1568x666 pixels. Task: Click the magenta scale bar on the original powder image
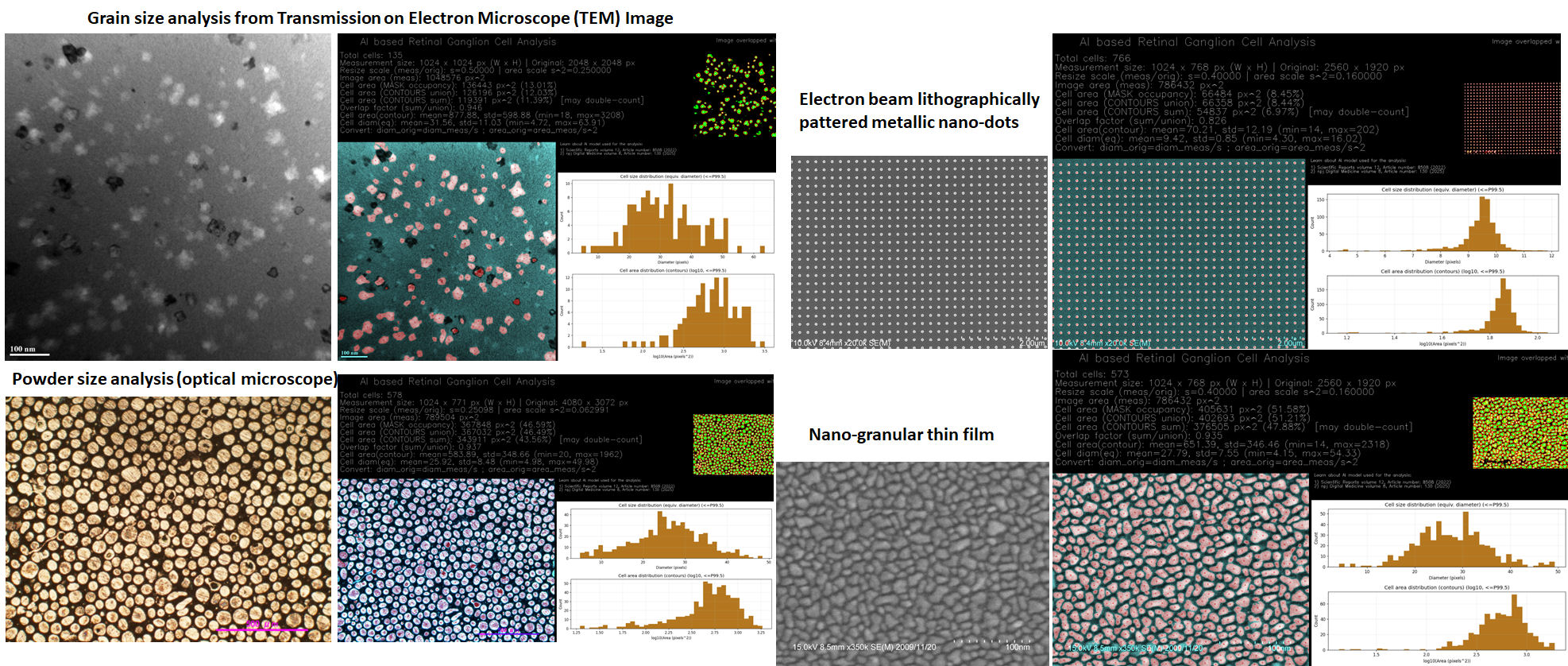(x=262, y=628)
